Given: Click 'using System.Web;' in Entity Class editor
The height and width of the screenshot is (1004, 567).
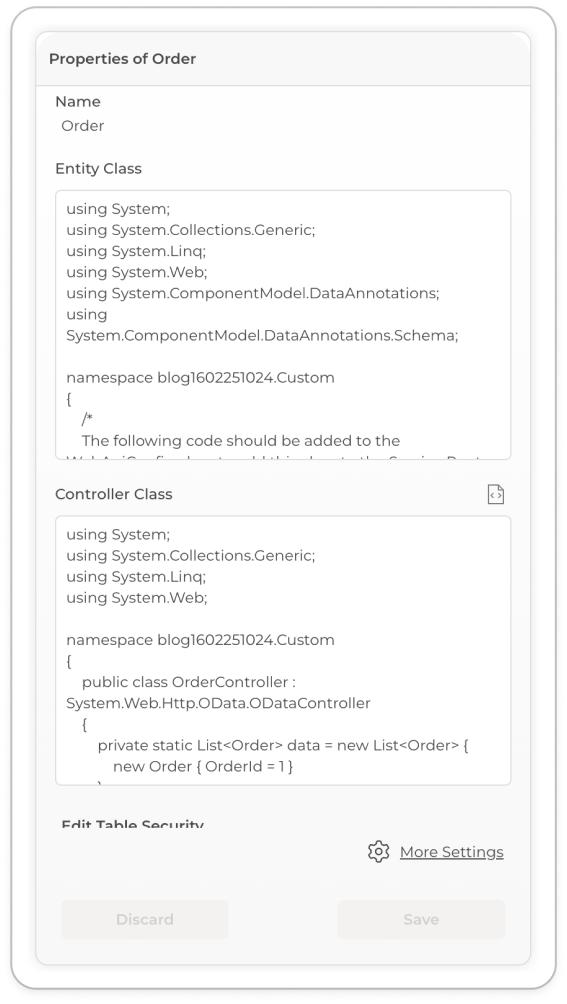Looking at the screenshot, I should tap(137, 272).
